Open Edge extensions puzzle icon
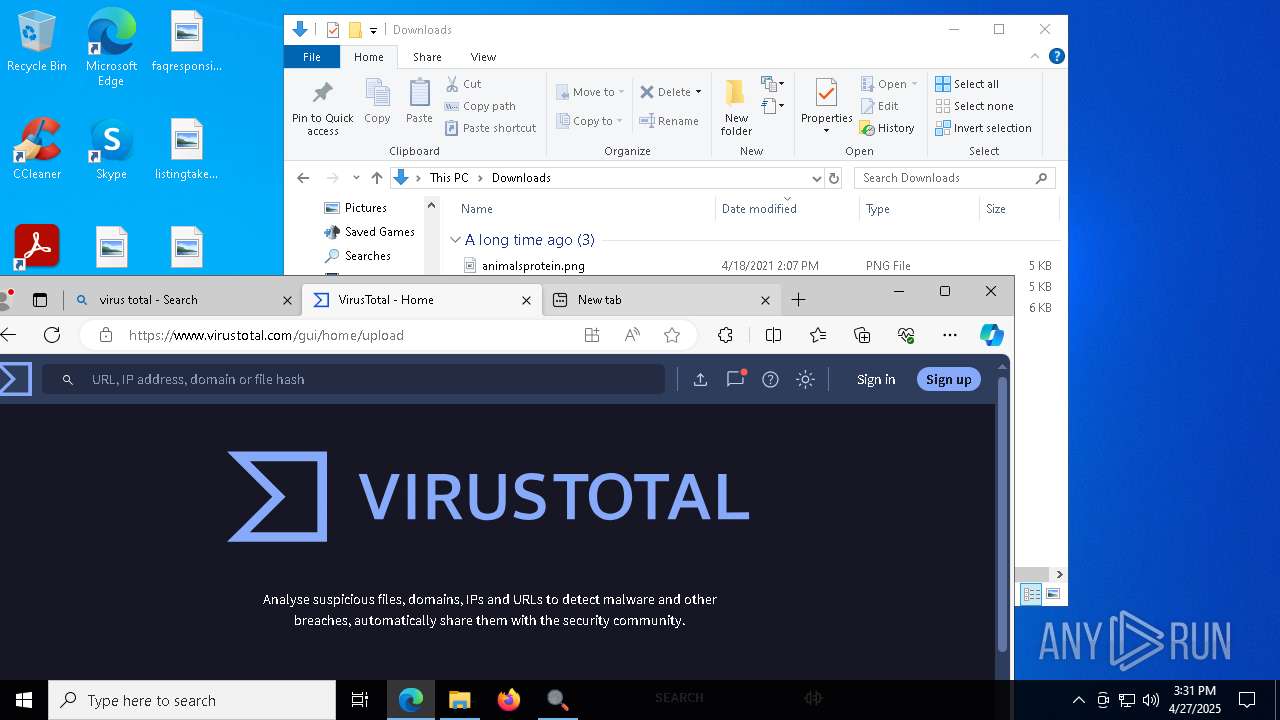Image resolution: width=1280 pixels, height=720 pixels. (x=725, y=335)
